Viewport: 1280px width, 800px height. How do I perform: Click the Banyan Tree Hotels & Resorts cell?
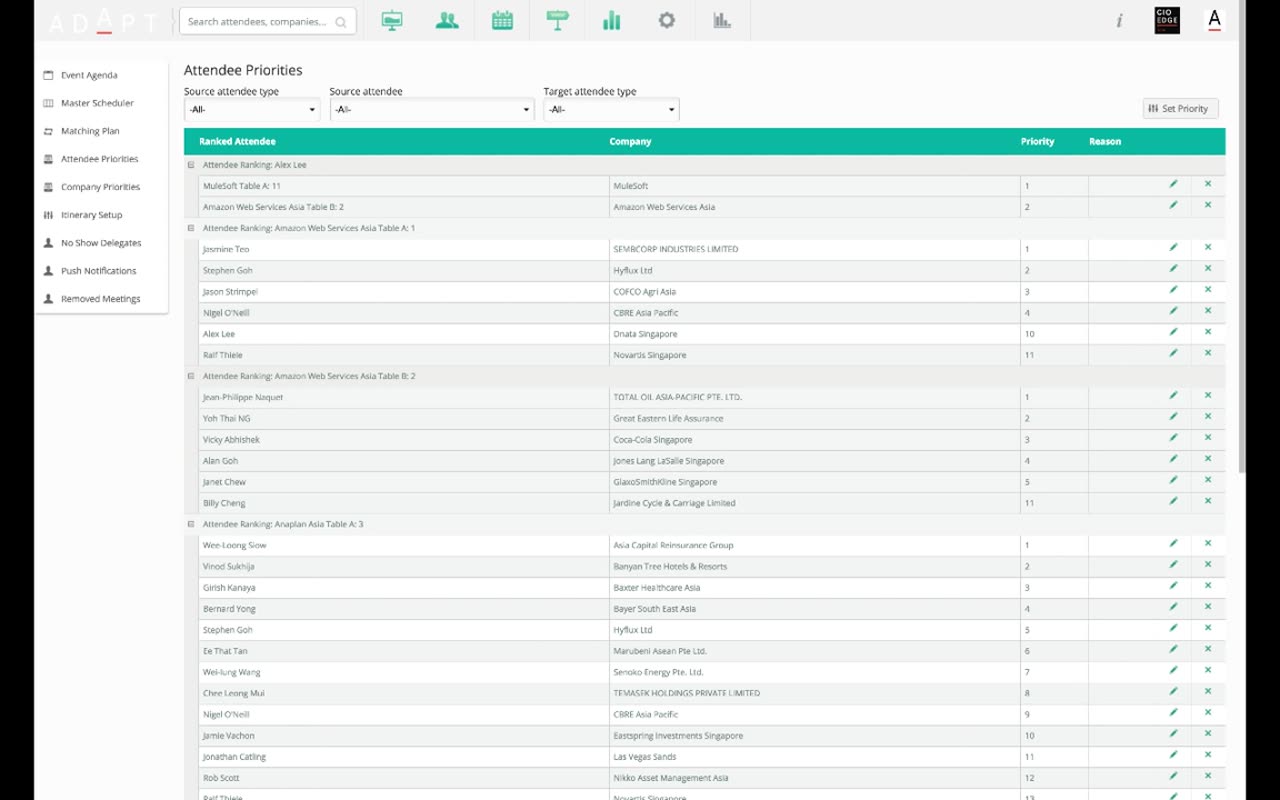pos(814,566)
